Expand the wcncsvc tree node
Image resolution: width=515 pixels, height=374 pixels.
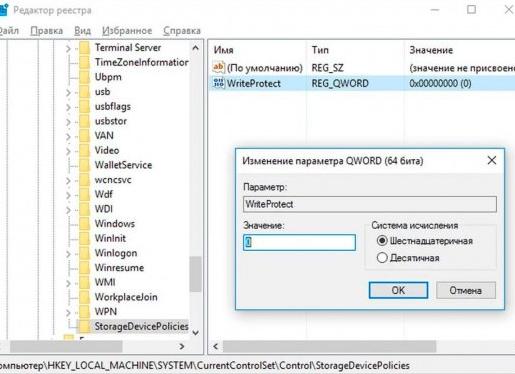(x=68, y=180)
